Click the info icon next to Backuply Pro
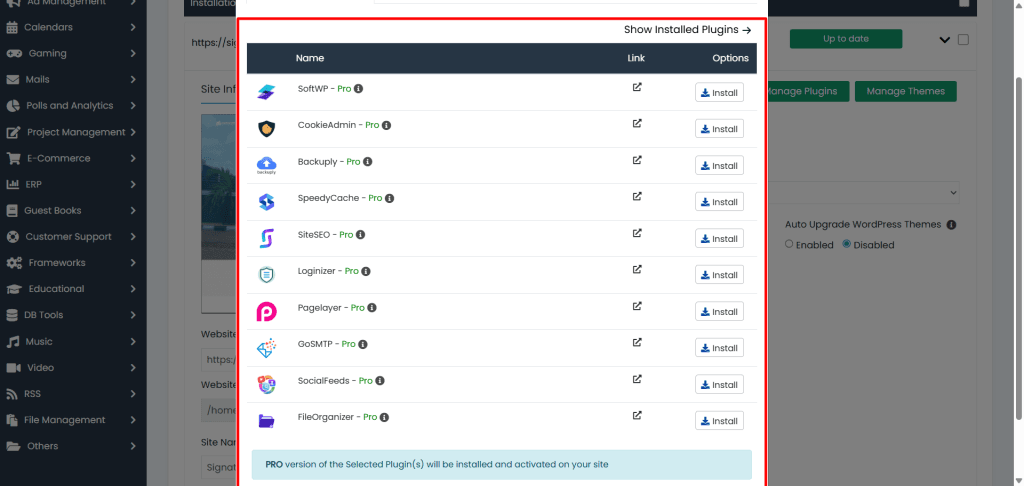 click(368, 161)
